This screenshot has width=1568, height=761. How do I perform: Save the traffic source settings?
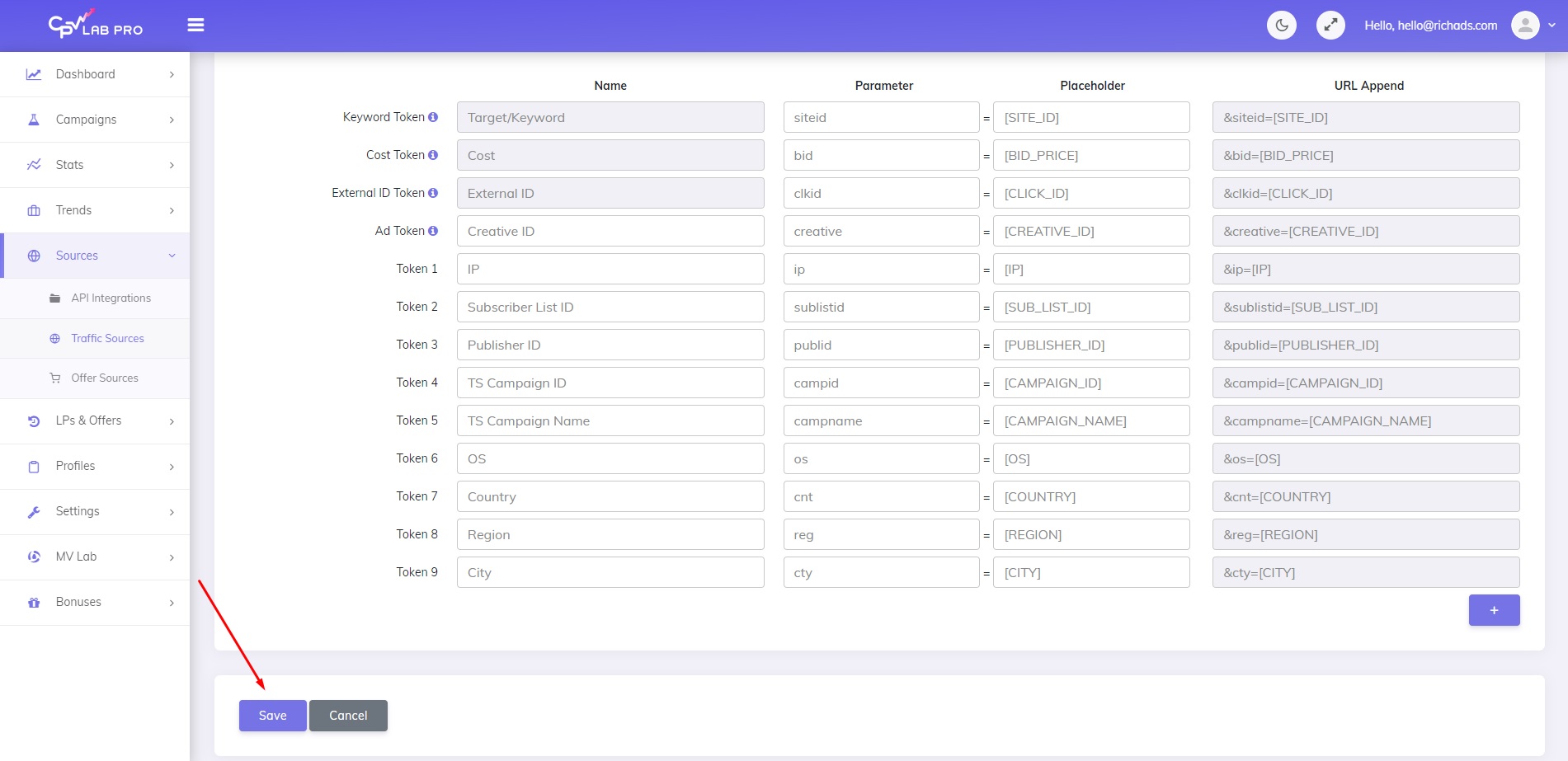tap(272, 716)
